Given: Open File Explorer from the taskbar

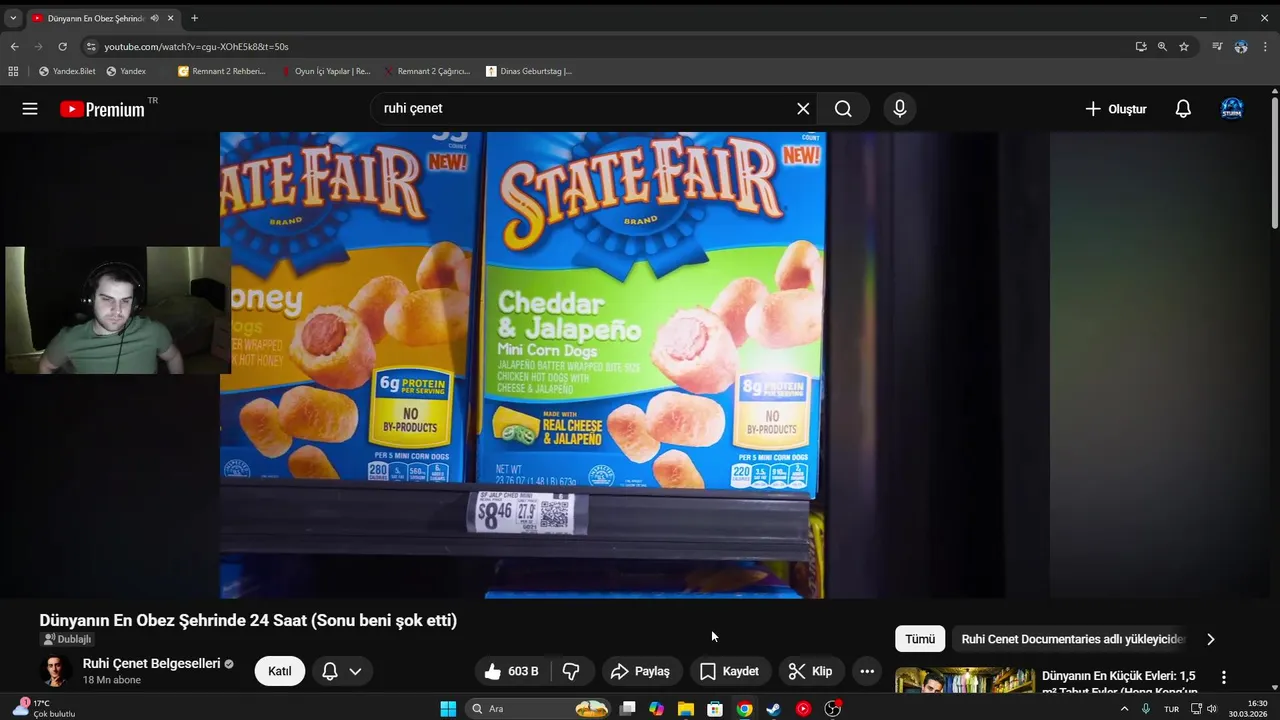Looking at the screenshot, I should point(686,709).
